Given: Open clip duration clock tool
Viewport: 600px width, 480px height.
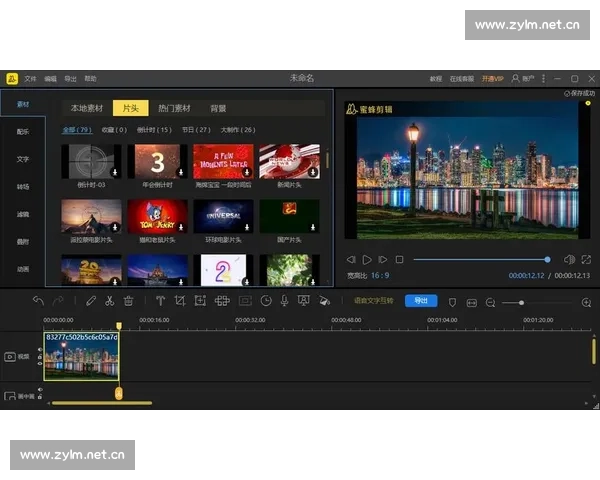Looking at the screenshot, I should (x=266, y=301).
